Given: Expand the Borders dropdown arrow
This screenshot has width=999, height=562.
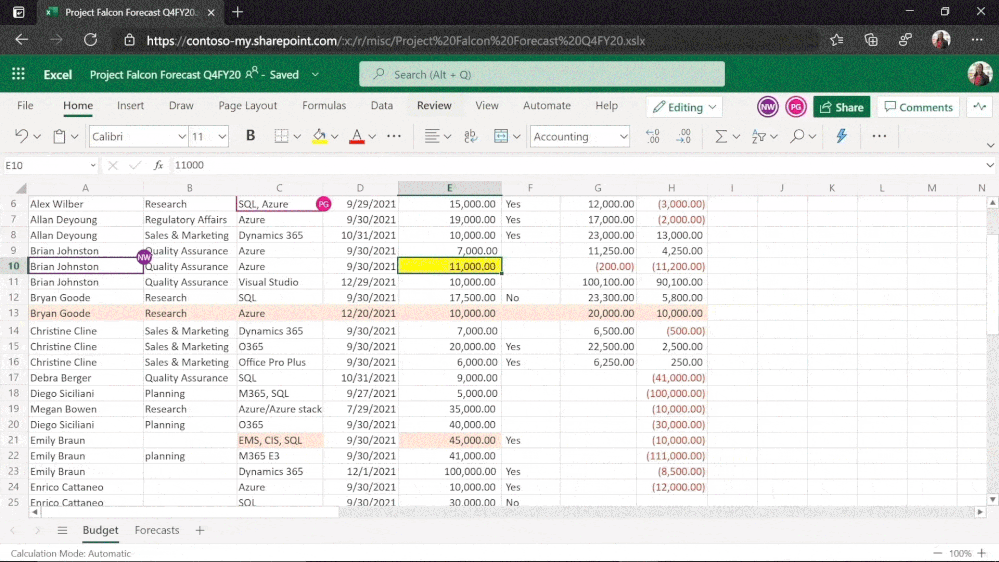Looking at the screenshot, I should pyautogui.click(x=297, y=136).
